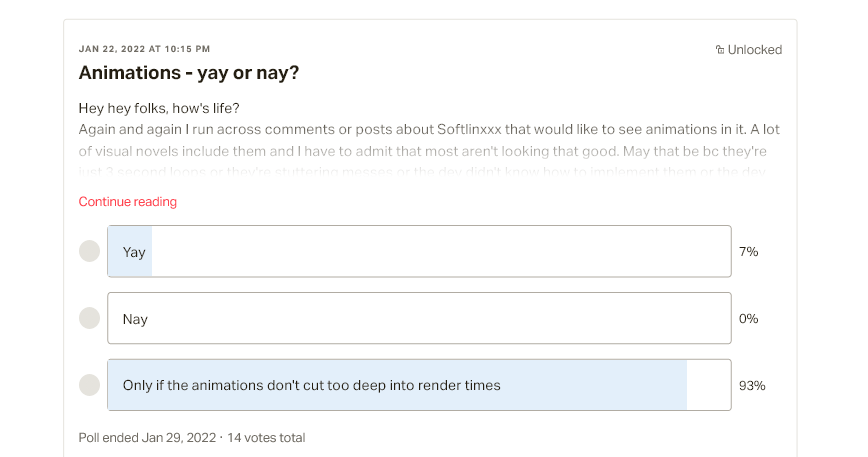
Task: Click the faded truncated last line of the post
Action: click(422, 171)
